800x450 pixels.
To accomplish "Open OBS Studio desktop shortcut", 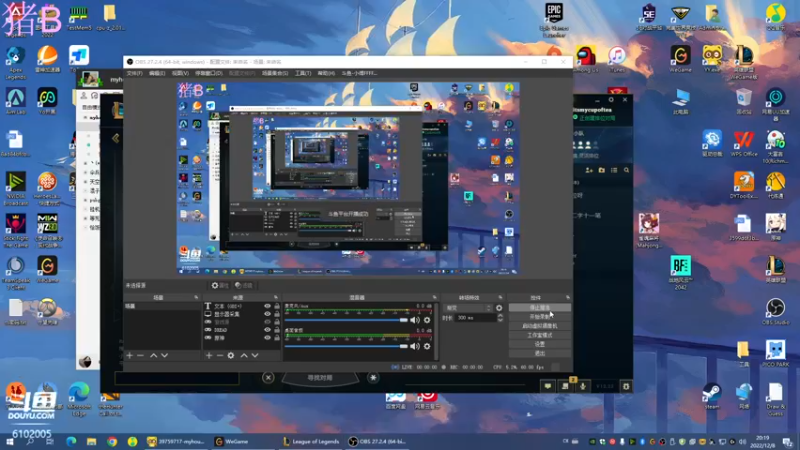I will click(775, 312).
